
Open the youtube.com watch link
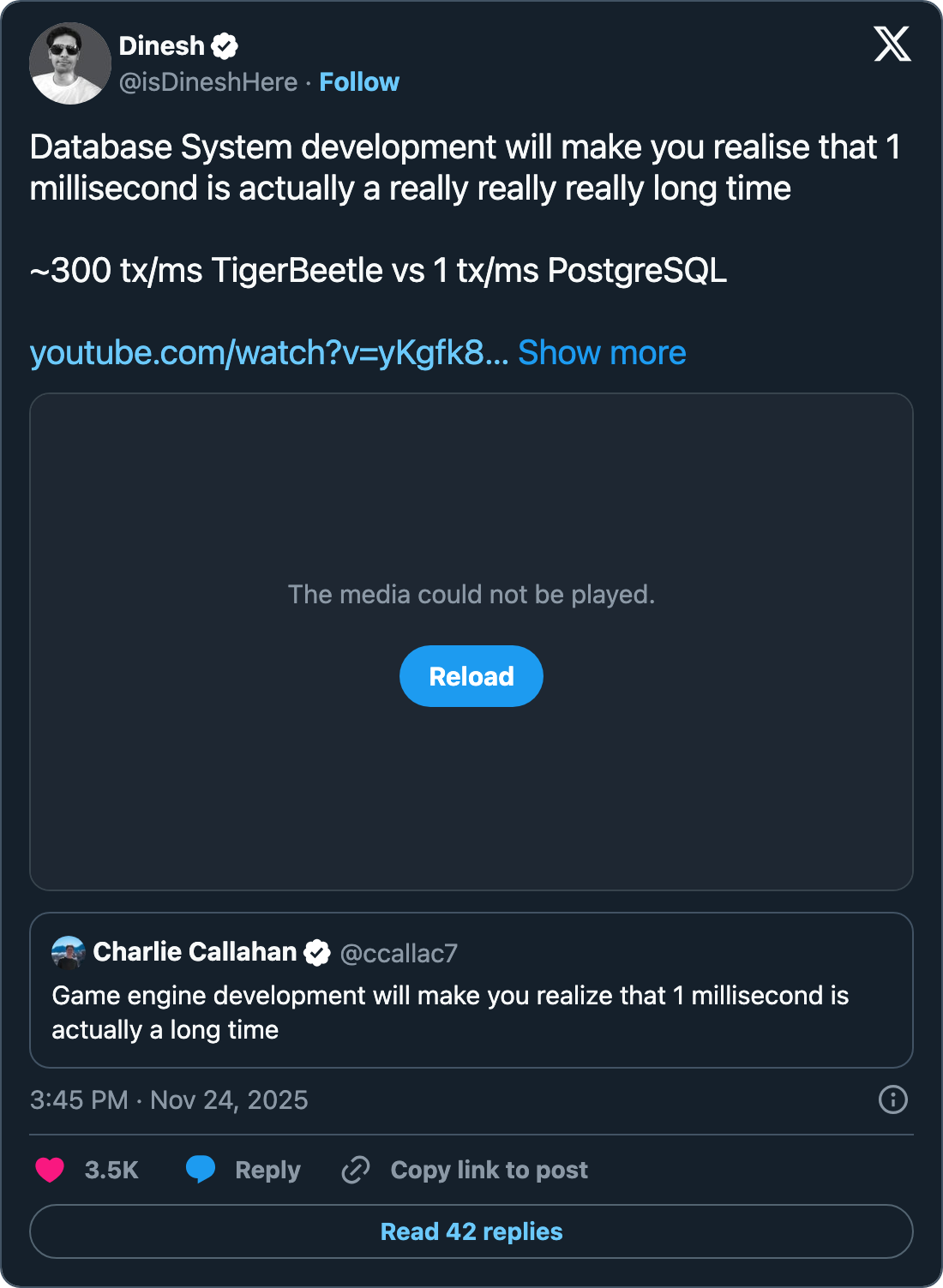coord(269,353)
